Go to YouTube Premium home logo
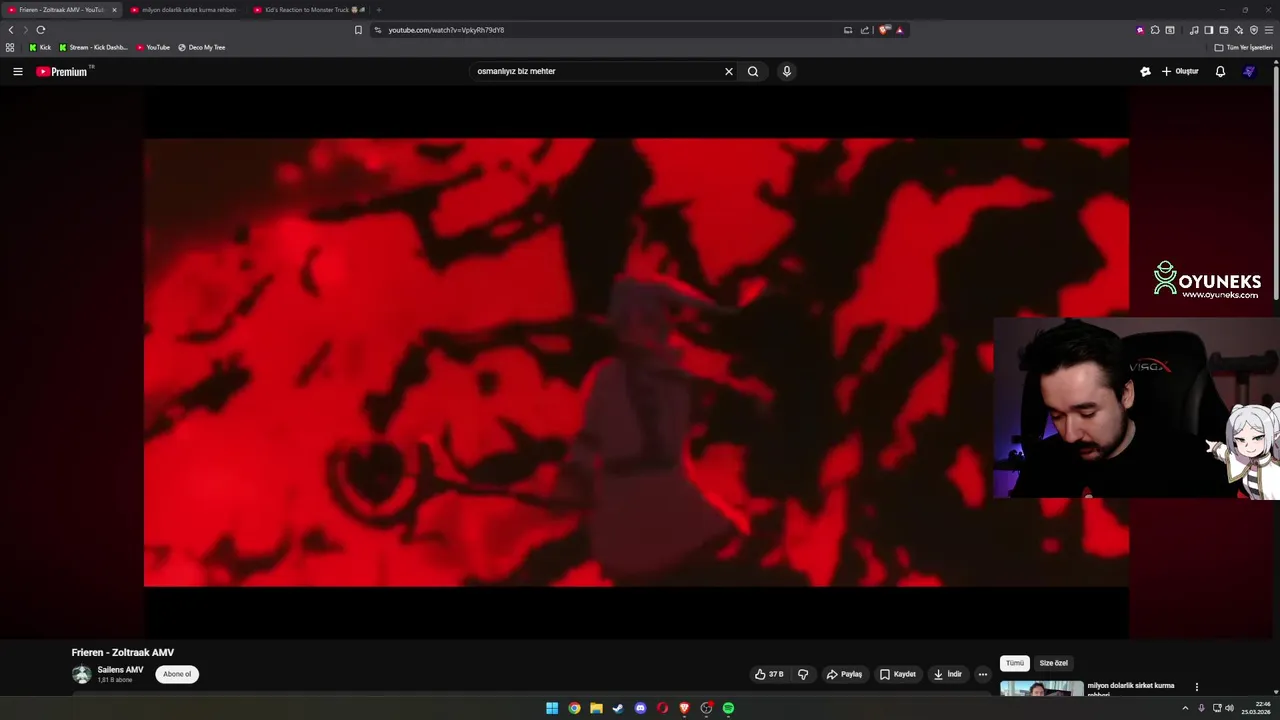 (64, 71)
